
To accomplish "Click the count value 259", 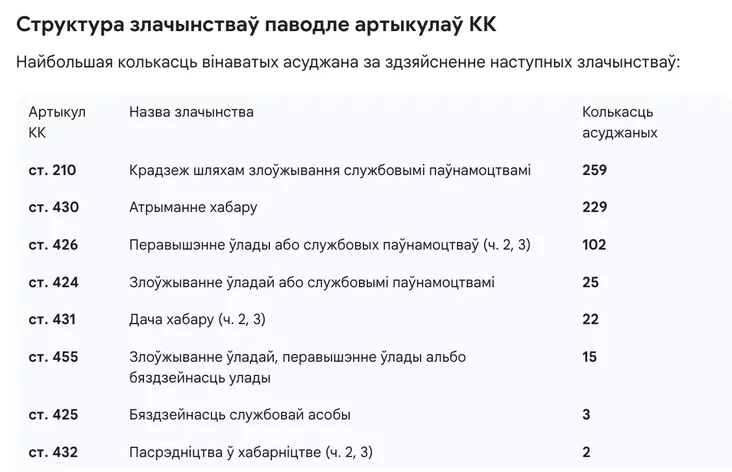I will 594,170.
